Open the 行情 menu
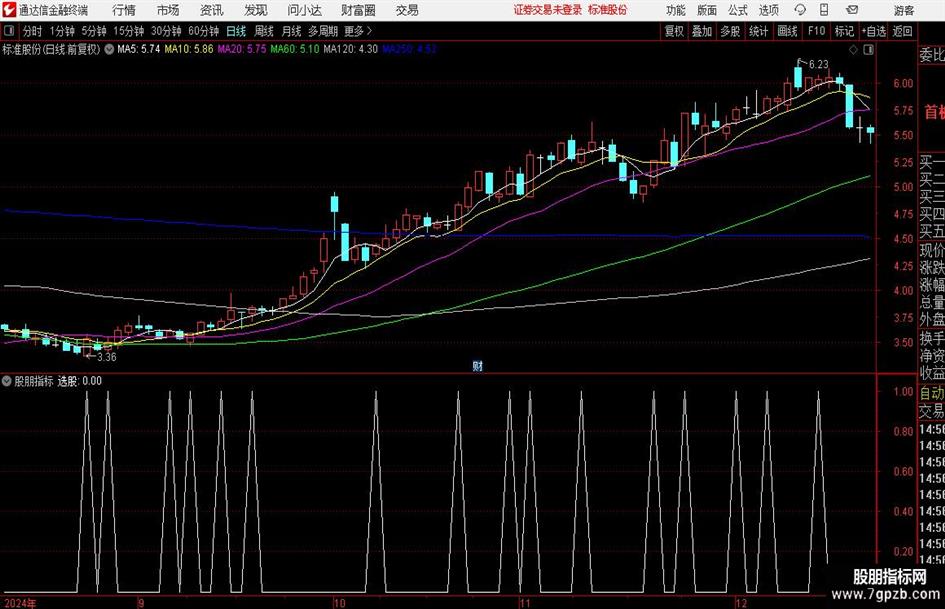Image resolution: width=945 pixels, height=609 pixels. click(x=124, y=10)
